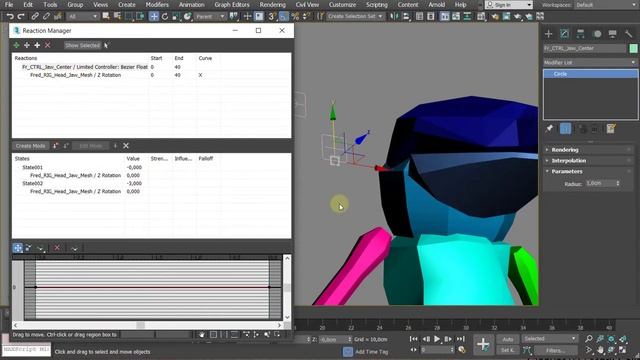Open the Render Setup teapot icon

click(x=495, y=16)
